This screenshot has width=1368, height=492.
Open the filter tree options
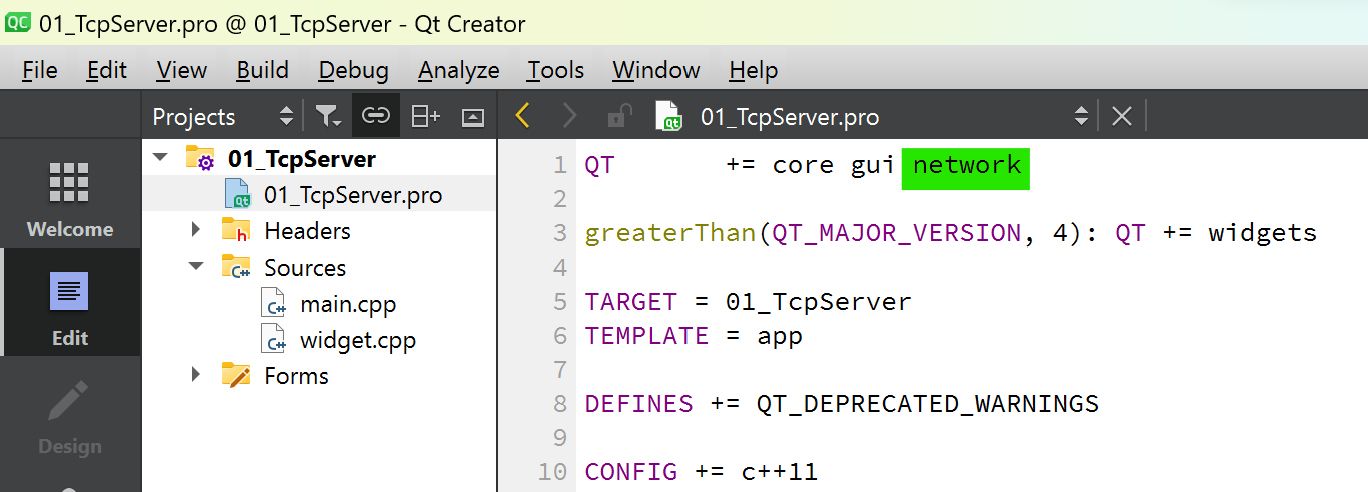click(328, 117)
